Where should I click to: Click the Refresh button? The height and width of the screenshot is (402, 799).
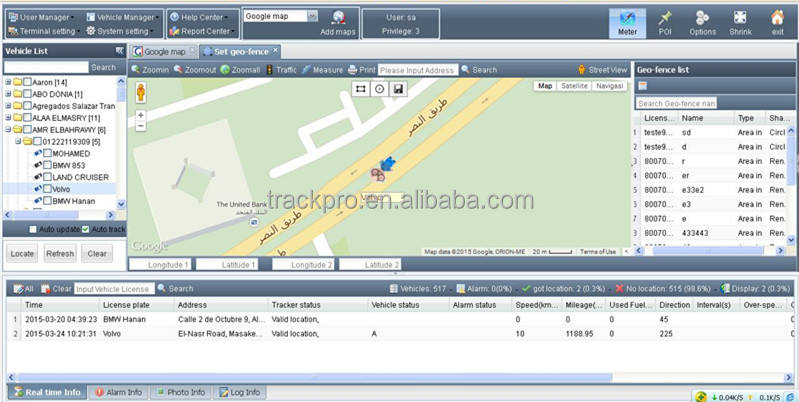pos(60,253)
